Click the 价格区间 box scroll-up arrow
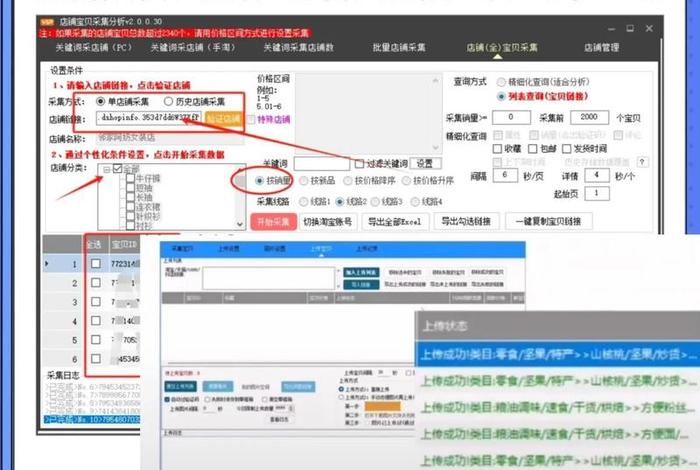The width and height of the screenshot is (700, 470). (436, 81)
